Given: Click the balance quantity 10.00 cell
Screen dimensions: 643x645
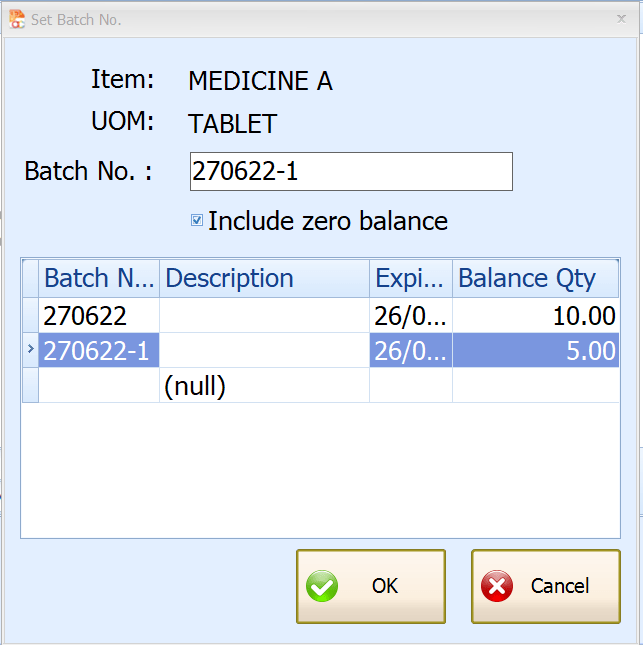Looking at the screenshot, I should click(535, 316).
